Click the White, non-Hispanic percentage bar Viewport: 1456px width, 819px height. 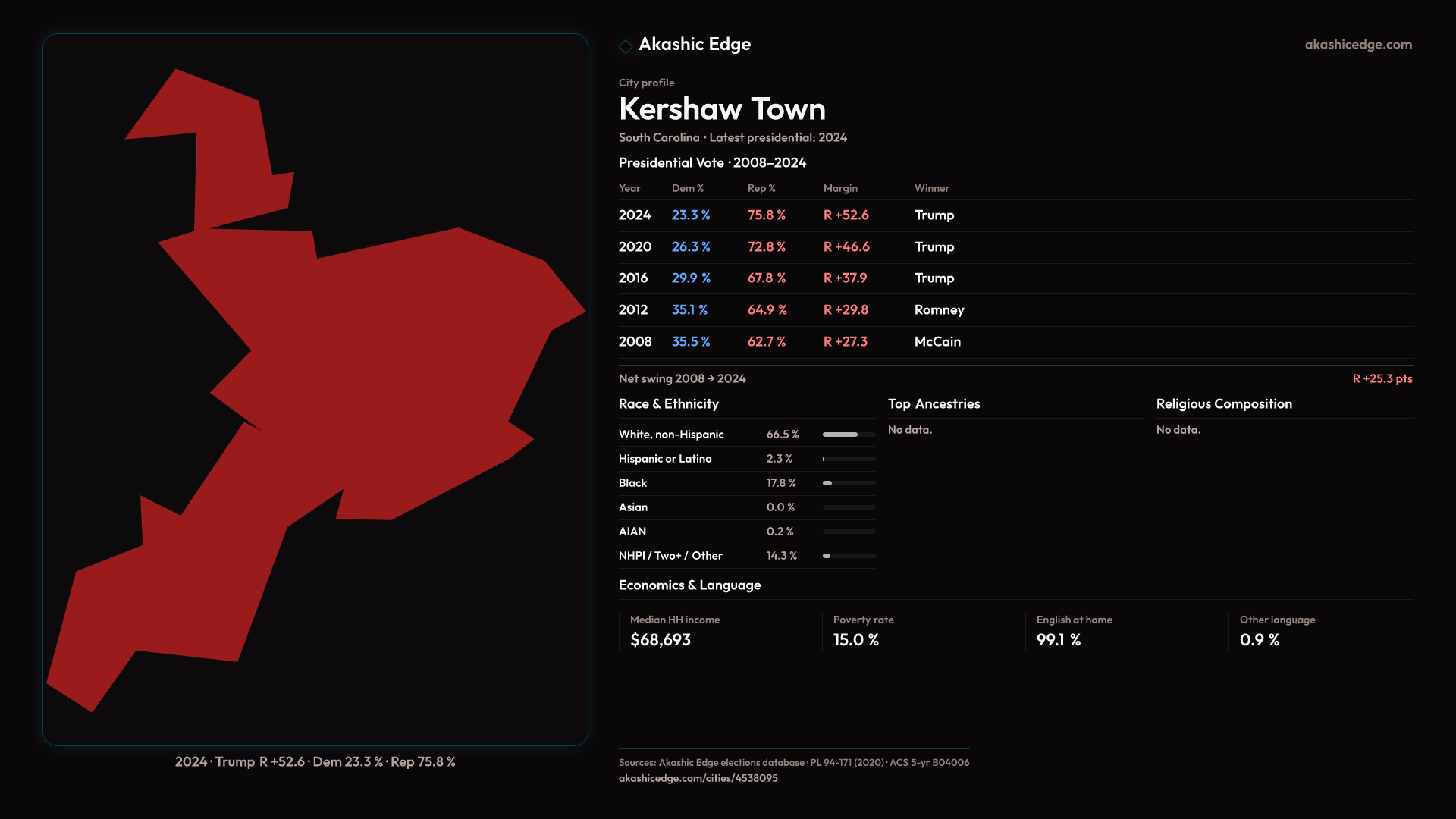click(x=849, y=435)
